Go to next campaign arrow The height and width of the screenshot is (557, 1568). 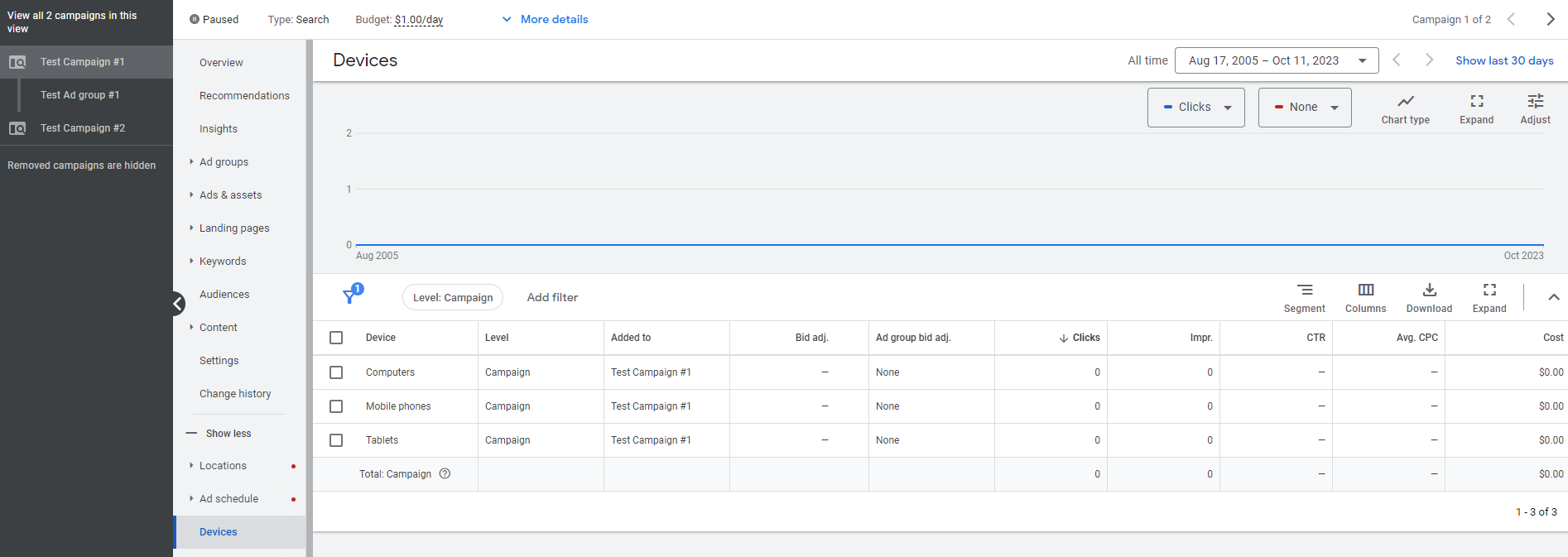[x=1551, y=19]
